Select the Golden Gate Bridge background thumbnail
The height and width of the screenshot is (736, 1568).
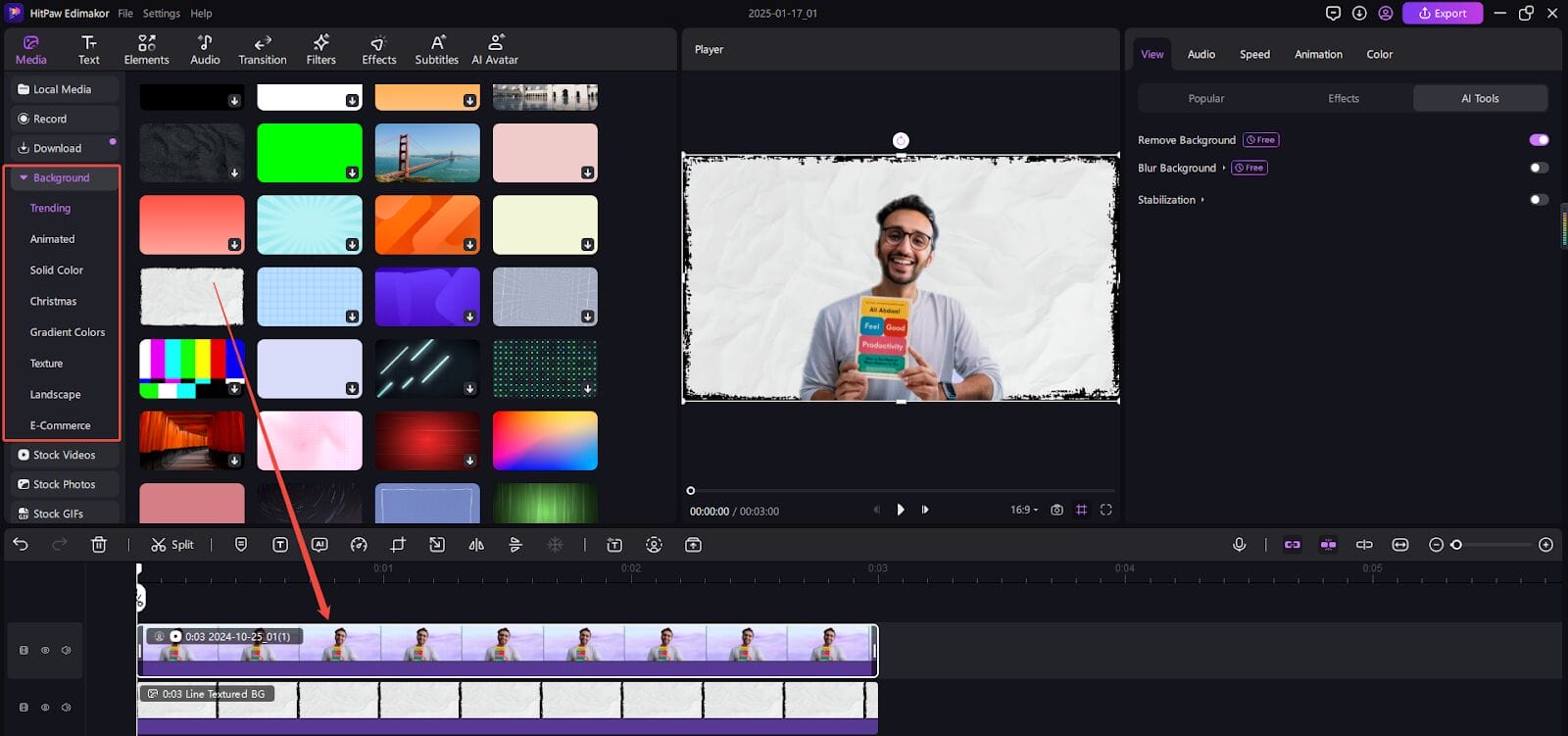427,153
